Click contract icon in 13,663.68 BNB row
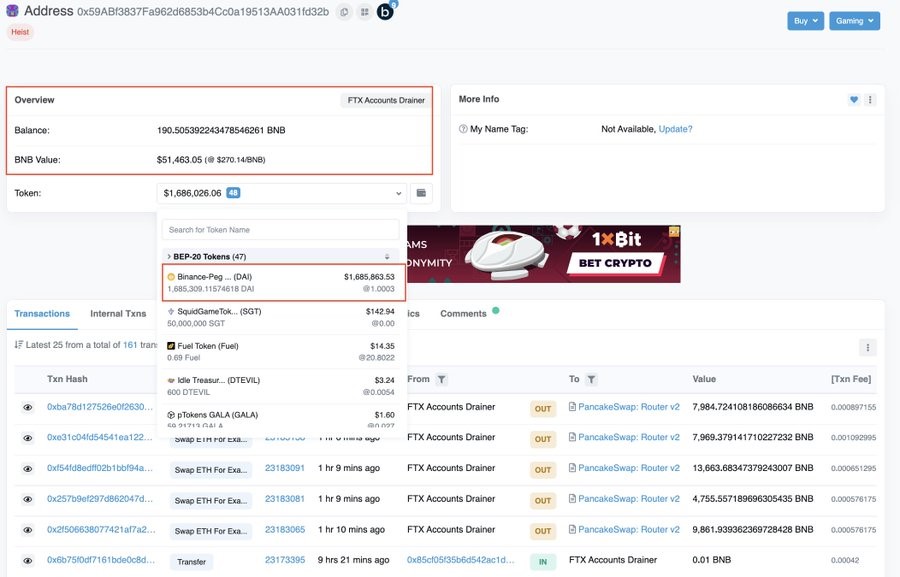 click(572, 468)
